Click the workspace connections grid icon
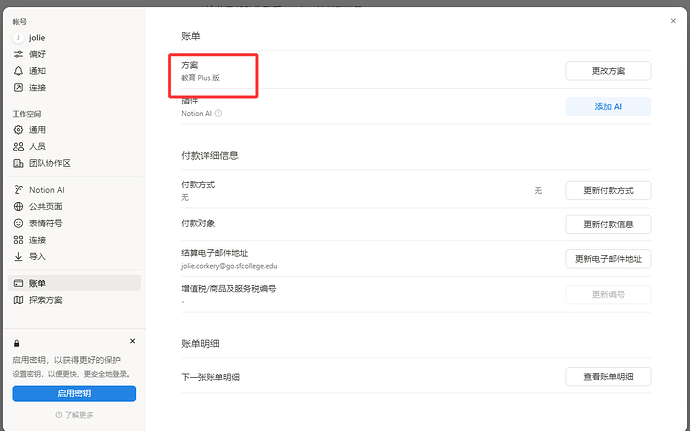 [18, 240]
